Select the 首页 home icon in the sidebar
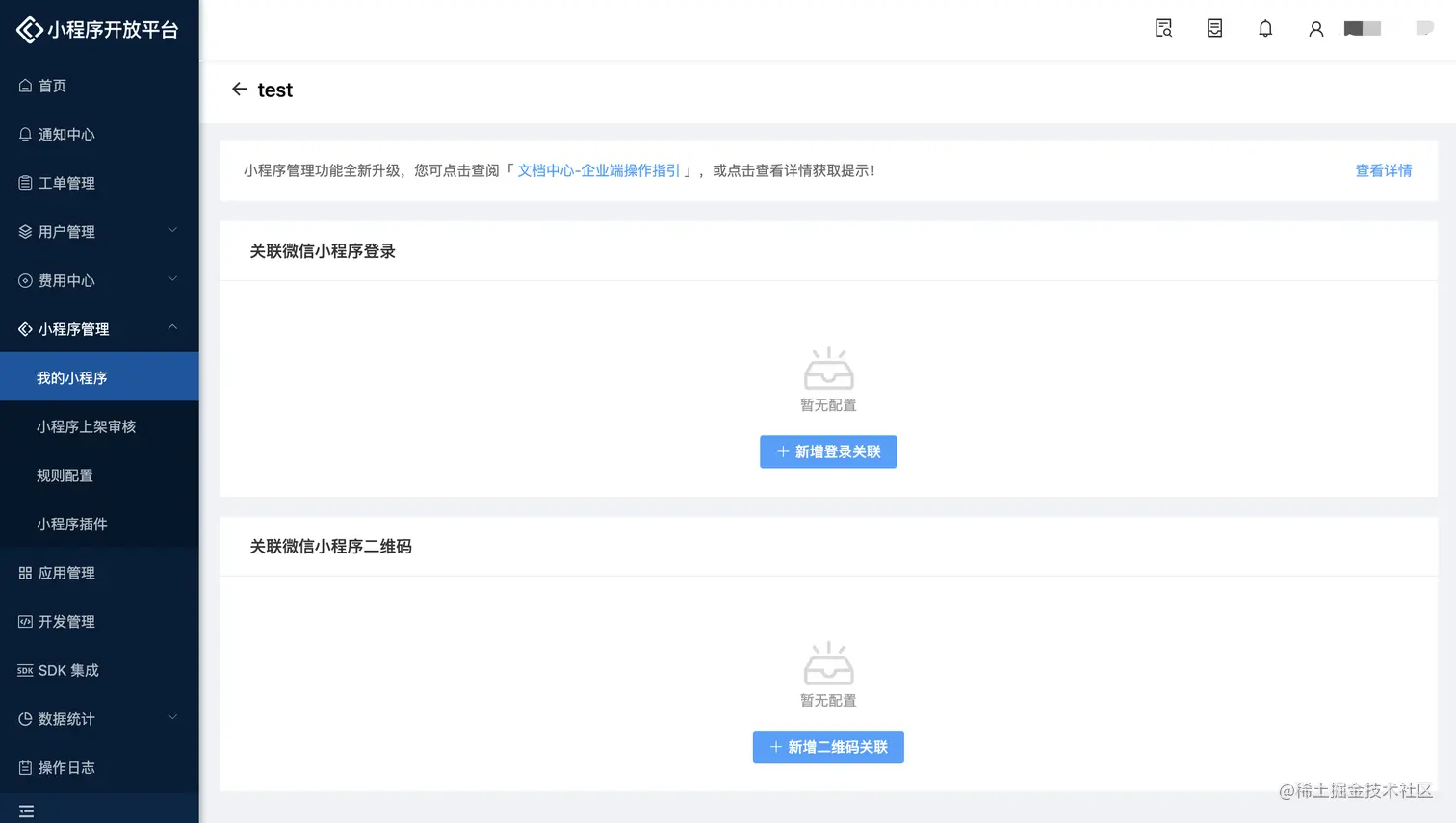 pos(26,85)
